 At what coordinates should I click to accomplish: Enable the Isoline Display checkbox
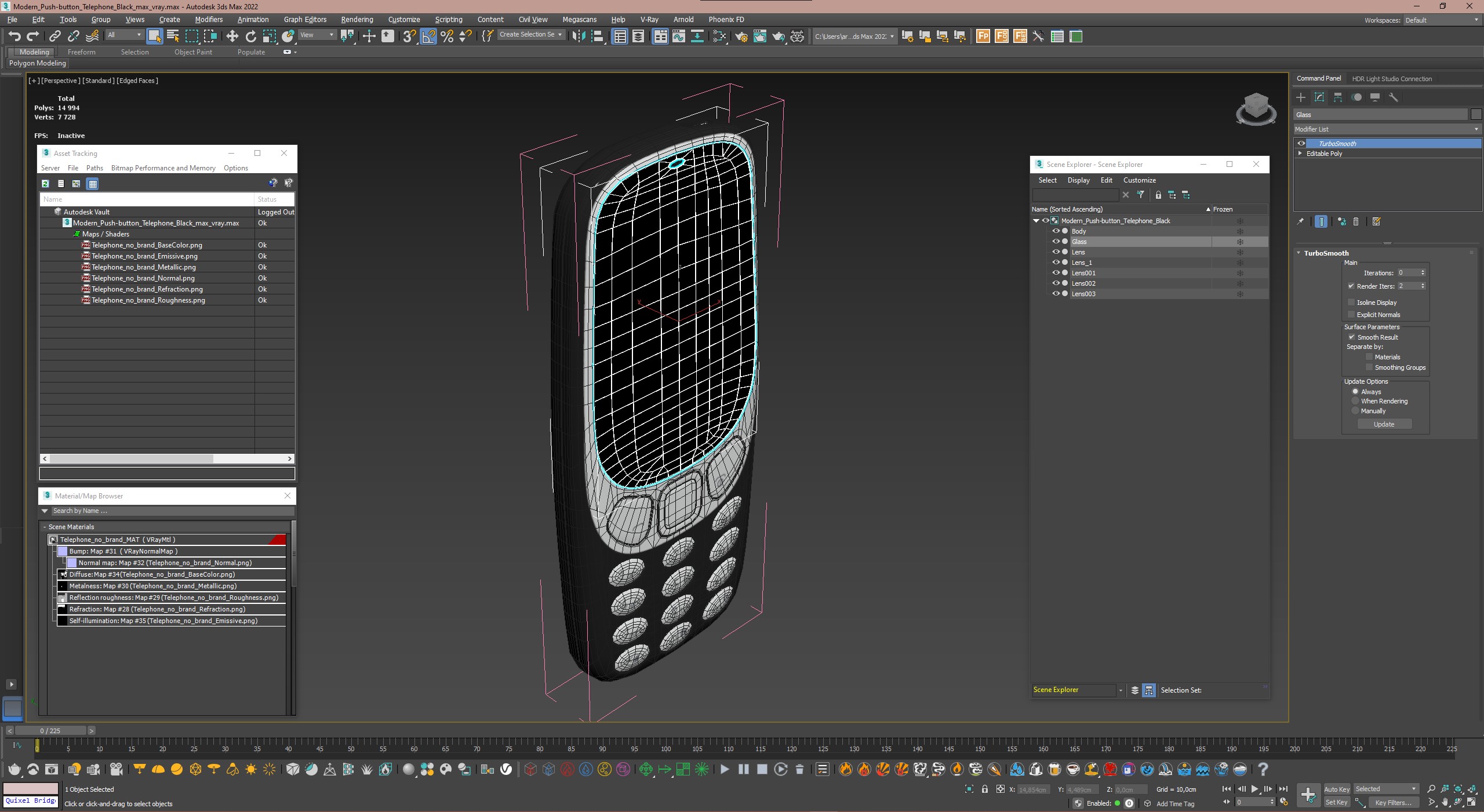pos(1351,302)
